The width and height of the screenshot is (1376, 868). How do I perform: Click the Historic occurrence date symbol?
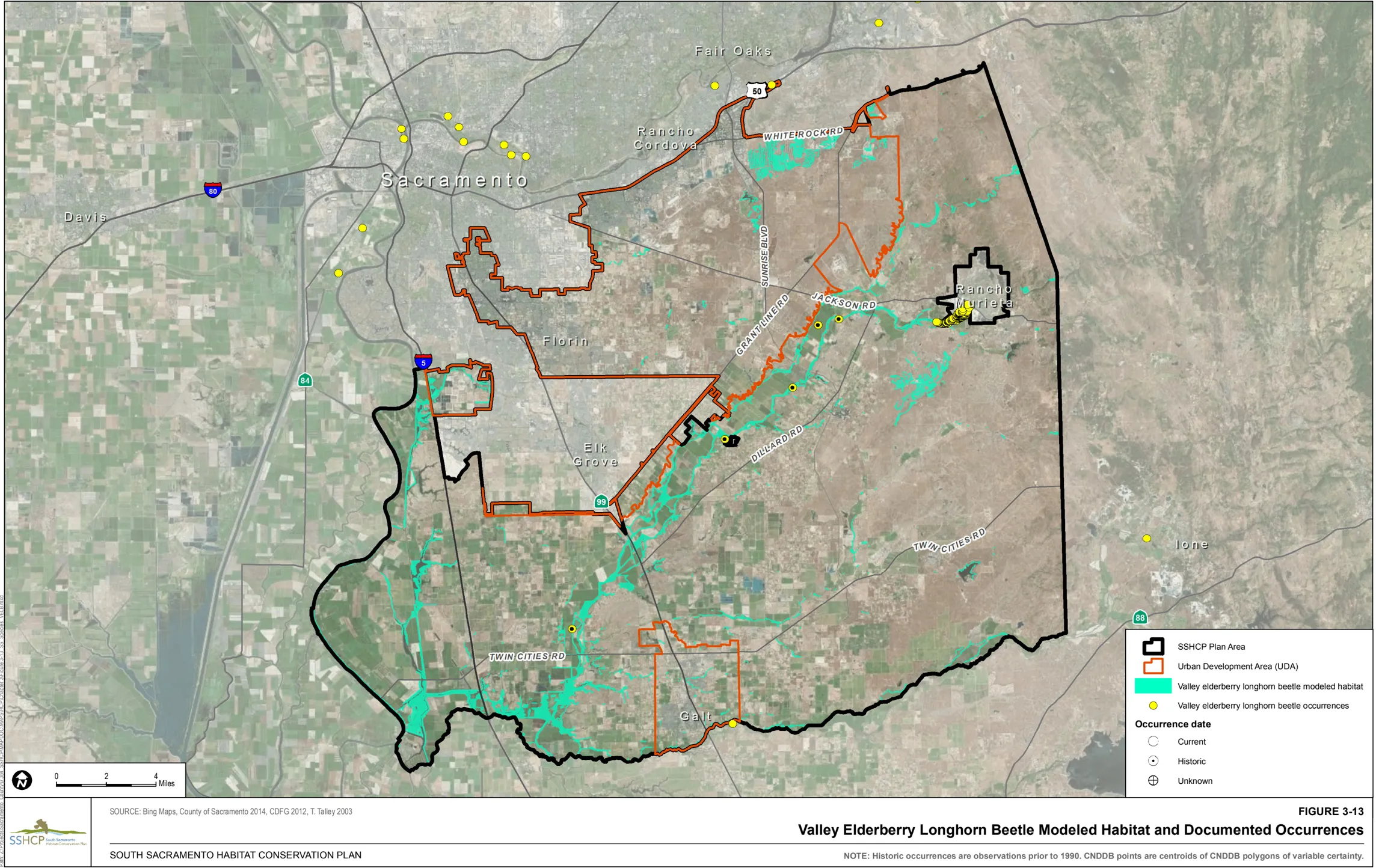(1153, 761)
